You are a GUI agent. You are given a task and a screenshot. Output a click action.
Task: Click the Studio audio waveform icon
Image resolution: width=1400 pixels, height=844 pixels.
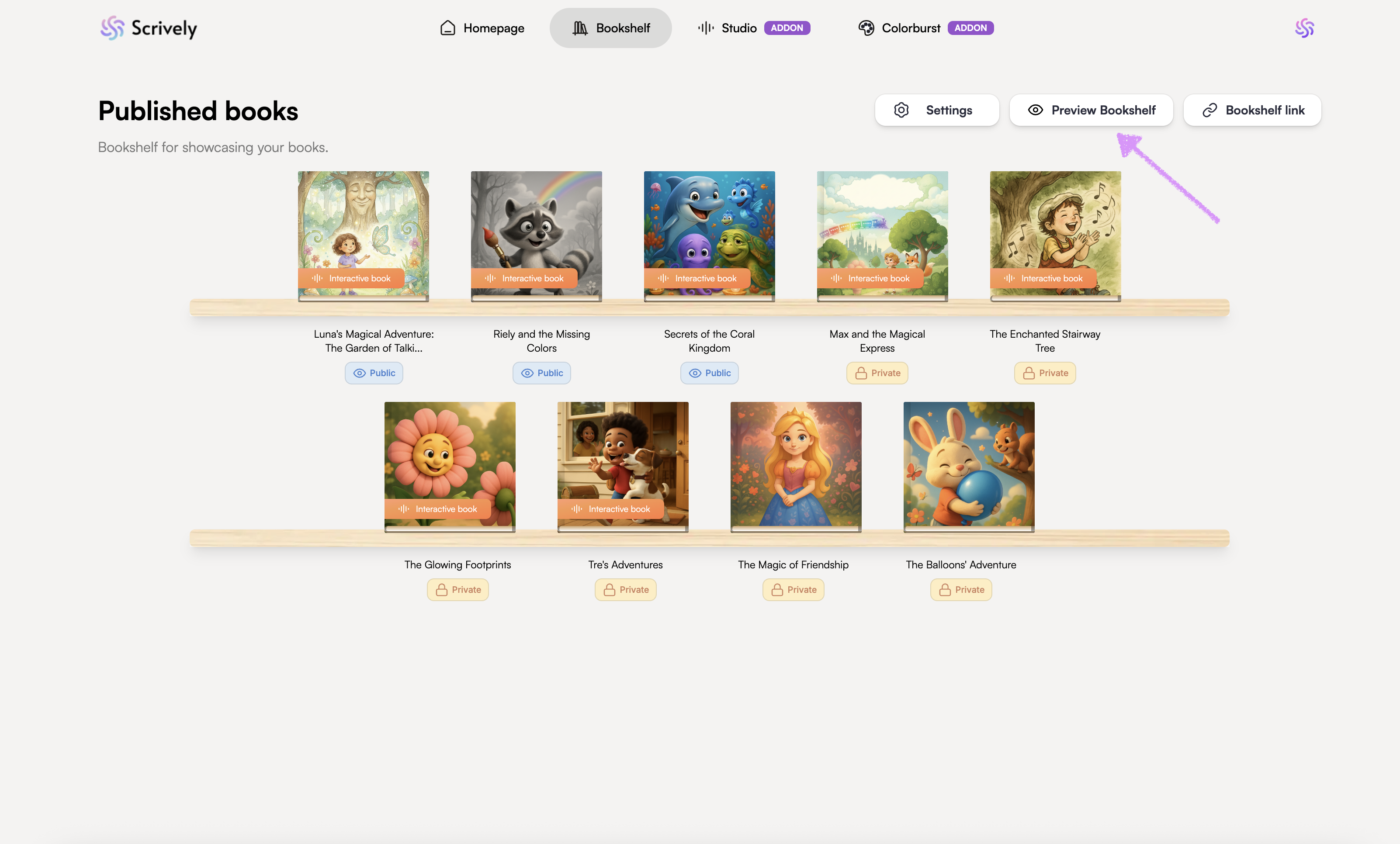(706, 28)
